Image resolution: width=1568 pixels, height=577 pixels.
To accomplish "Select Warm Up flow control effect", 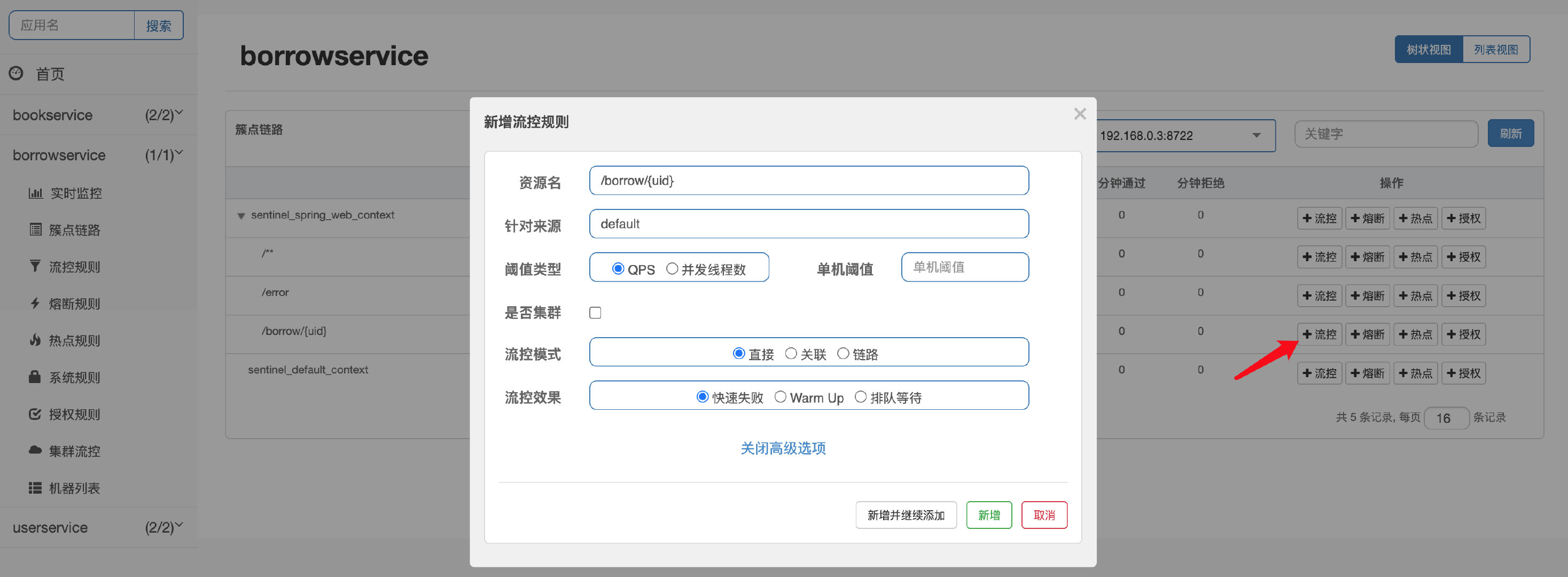I will coord(781,397).
